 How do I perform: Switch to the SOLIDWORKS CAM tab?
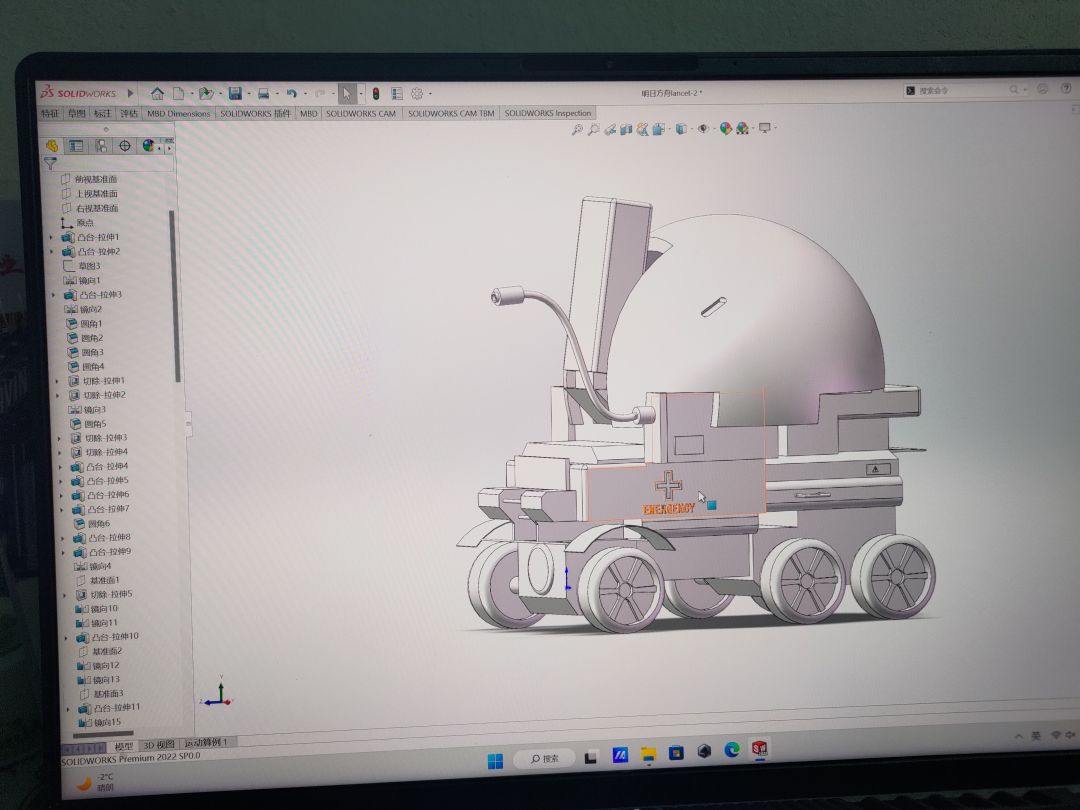360,113
